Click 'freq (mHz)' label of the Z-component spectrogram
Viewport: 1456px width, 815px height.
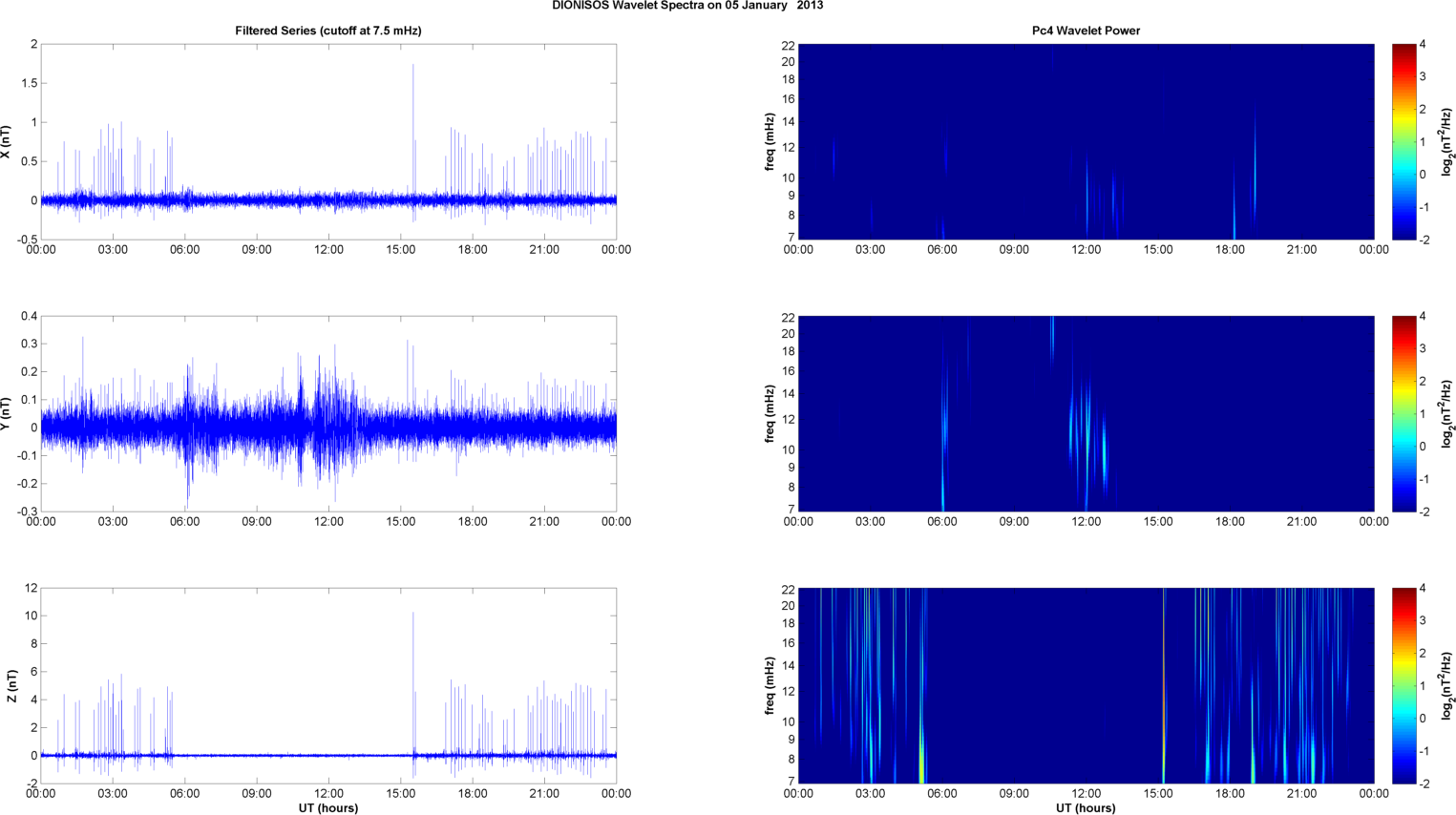coord(770,686)
